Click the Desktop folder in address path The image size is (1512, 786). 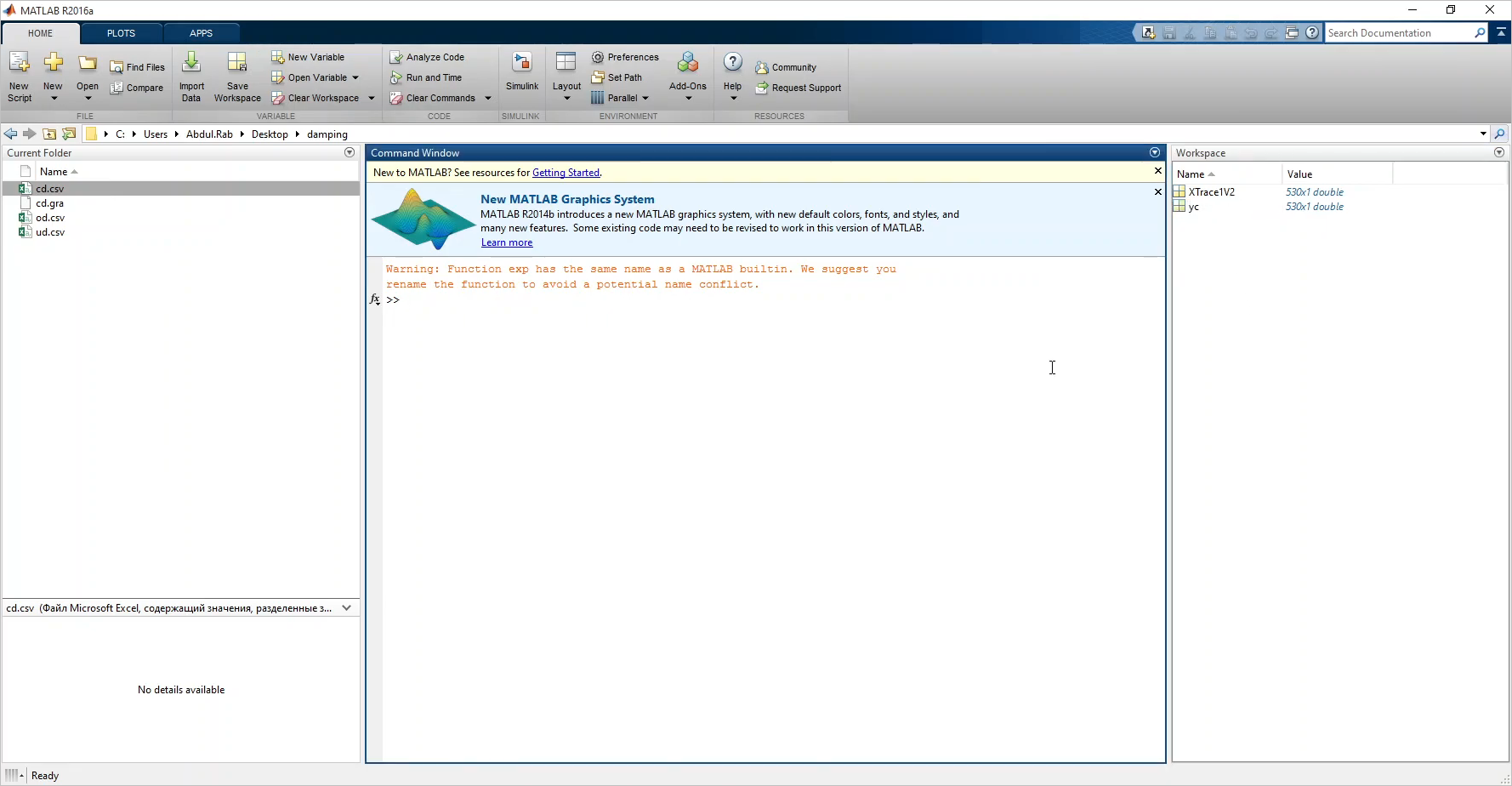pos(270,134)
